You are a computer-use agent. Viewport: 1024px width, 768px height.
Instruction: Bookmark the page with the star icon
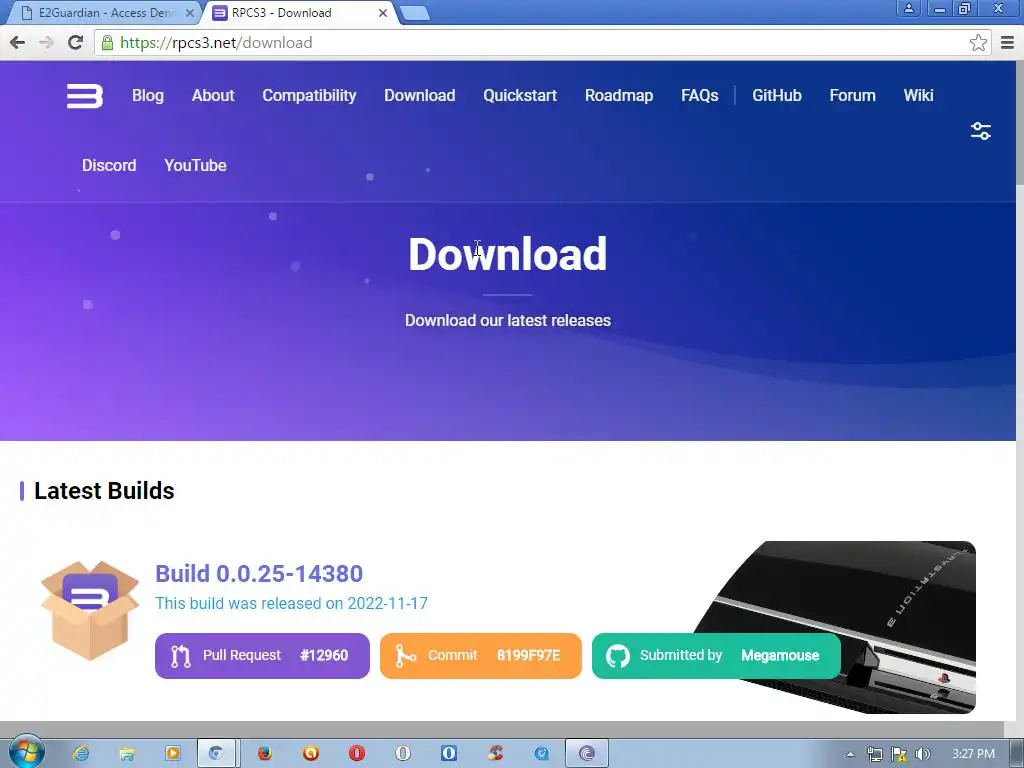(x=978, y=43)
